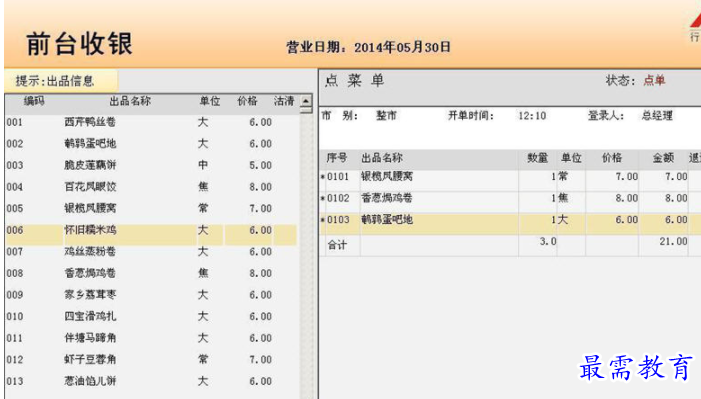Click the 前台收银 page title
Screen dimensions: 701x399
click(x=80, y=44)
